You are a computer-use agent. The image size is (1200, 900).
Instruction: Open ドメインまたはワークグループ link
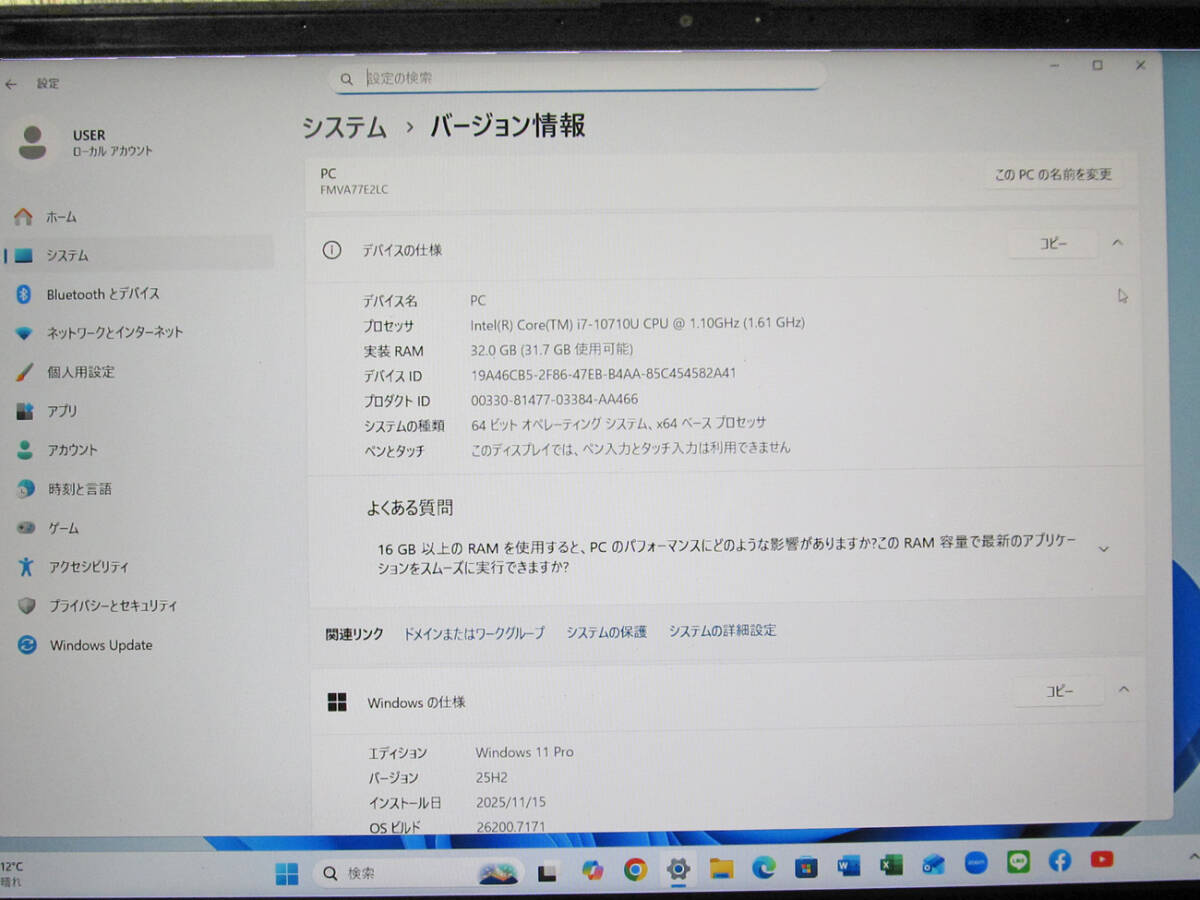click(474, 633)
